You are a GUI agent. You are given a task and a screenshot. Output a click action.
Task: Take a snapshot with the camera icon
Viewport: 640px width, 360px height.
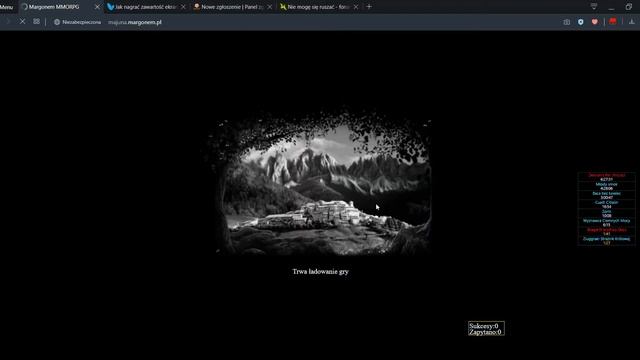pyautogui.click(x=567, y=22)
